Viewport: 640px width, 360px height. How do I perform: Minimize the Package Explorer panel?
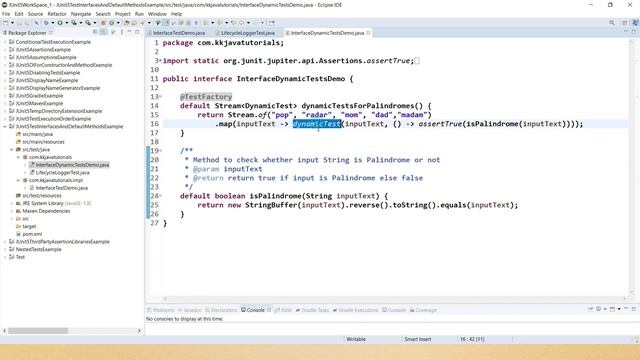[x=129, y=32]
